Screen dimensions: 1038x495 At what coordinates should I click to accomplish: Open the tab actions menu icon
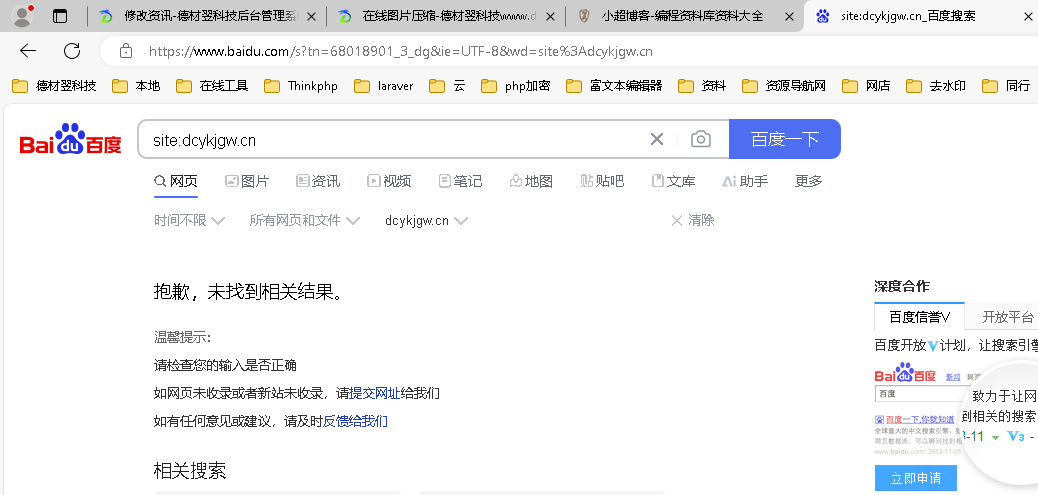tap(60, 17)
